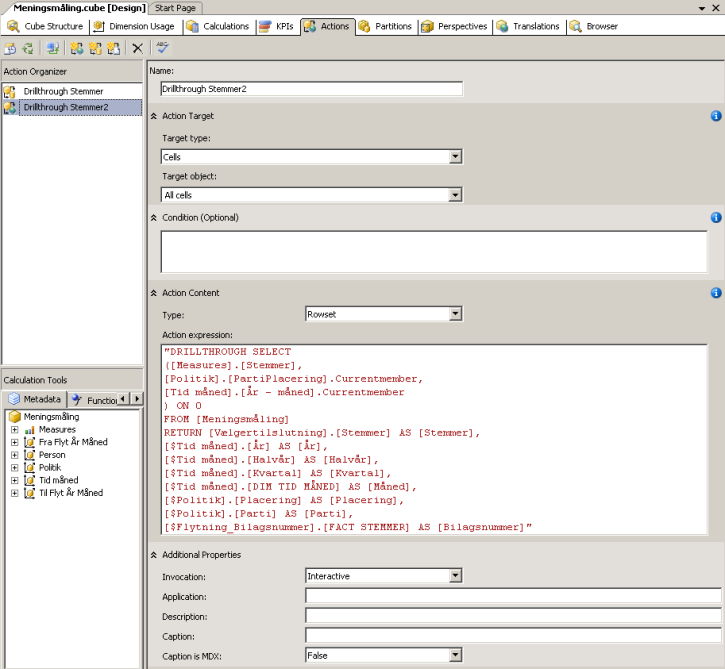Go to the Calculations tab

click(218, 26)
